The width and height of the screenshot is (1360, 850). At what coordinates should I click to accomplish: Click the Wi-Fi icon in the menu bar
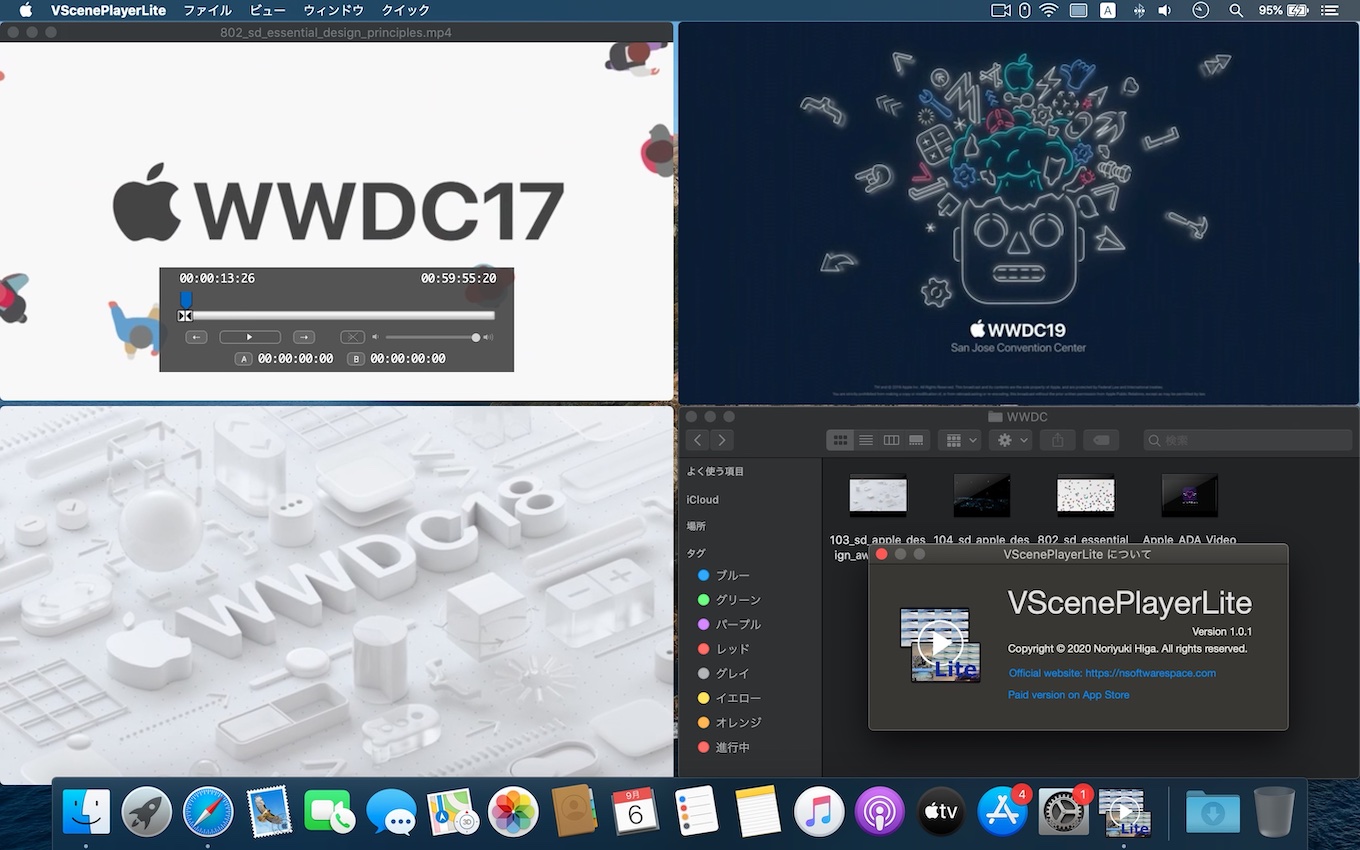(x=1049, y=10)
